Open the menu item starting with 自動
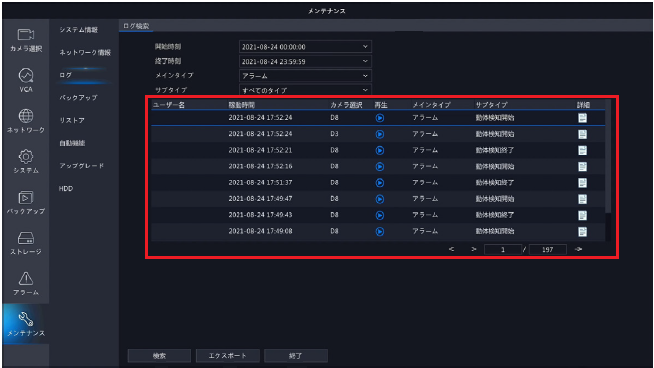The image size is (654, 368). [72, 143]
